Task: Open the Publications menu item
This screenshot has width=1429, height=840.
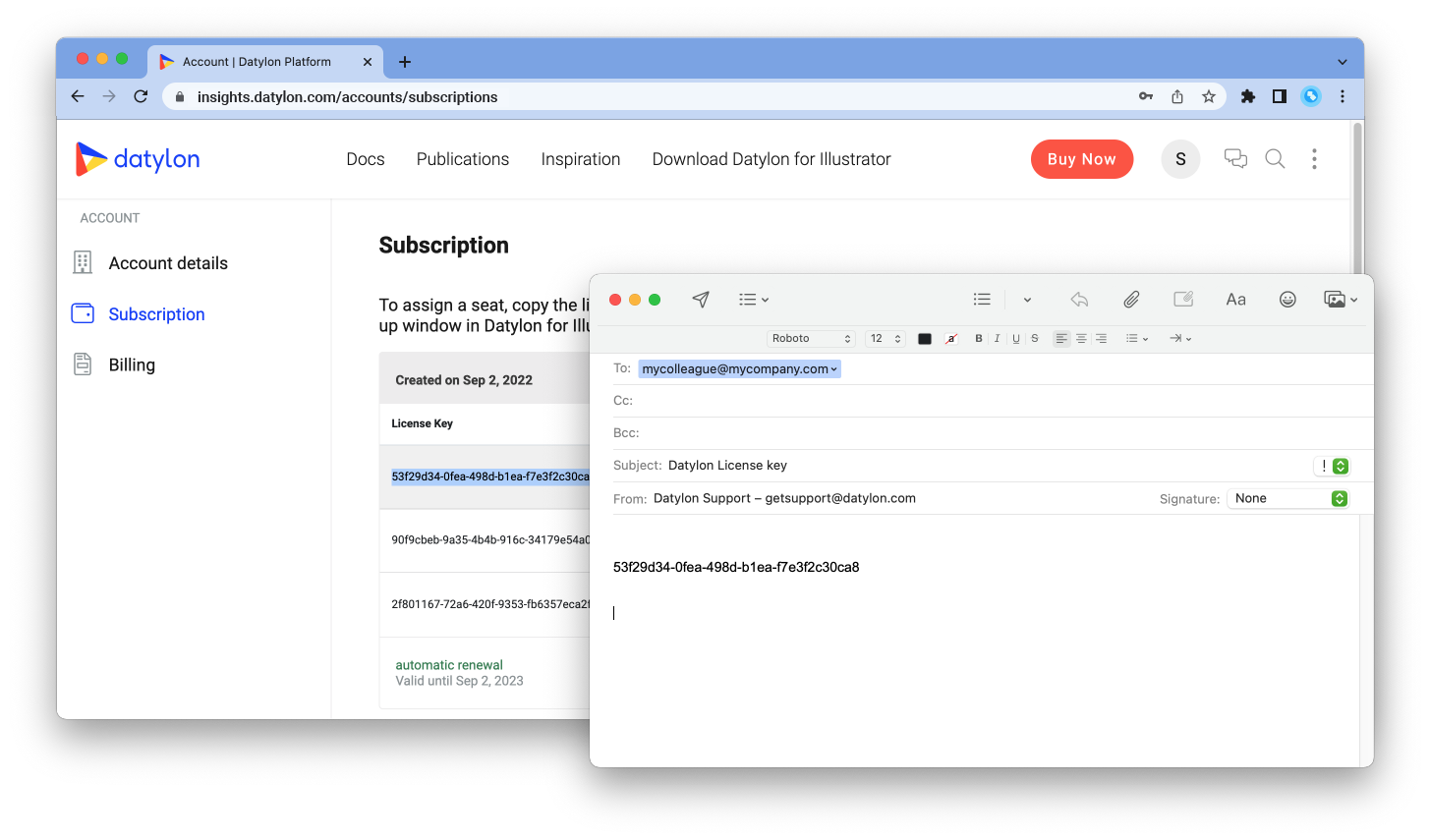Action: [463, 159]
